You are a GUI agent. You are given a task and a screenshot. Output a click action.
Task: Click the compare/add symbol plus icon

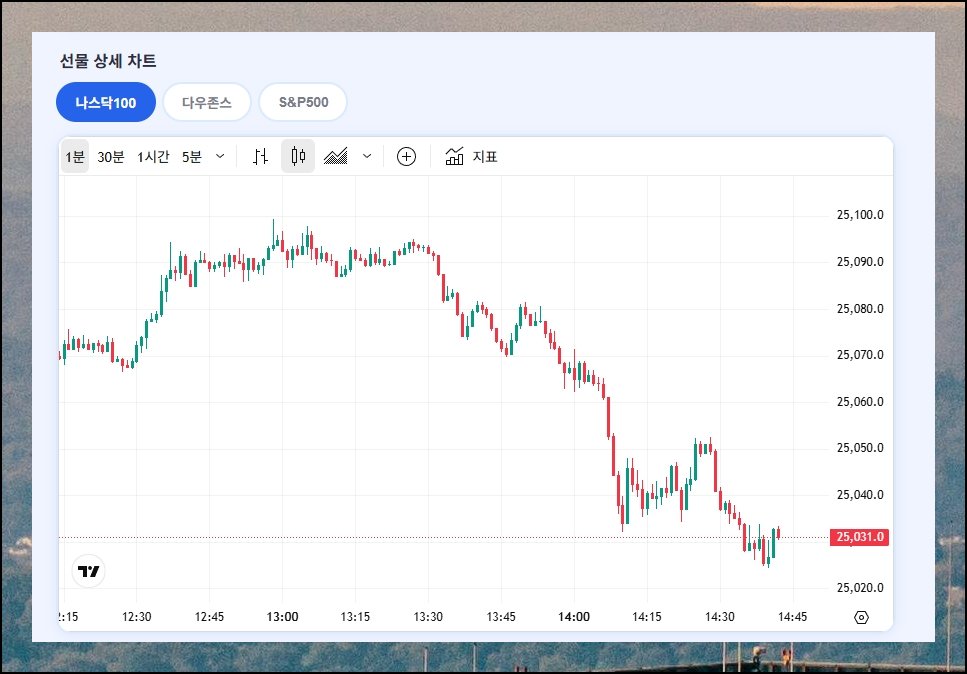pos(406,157)
